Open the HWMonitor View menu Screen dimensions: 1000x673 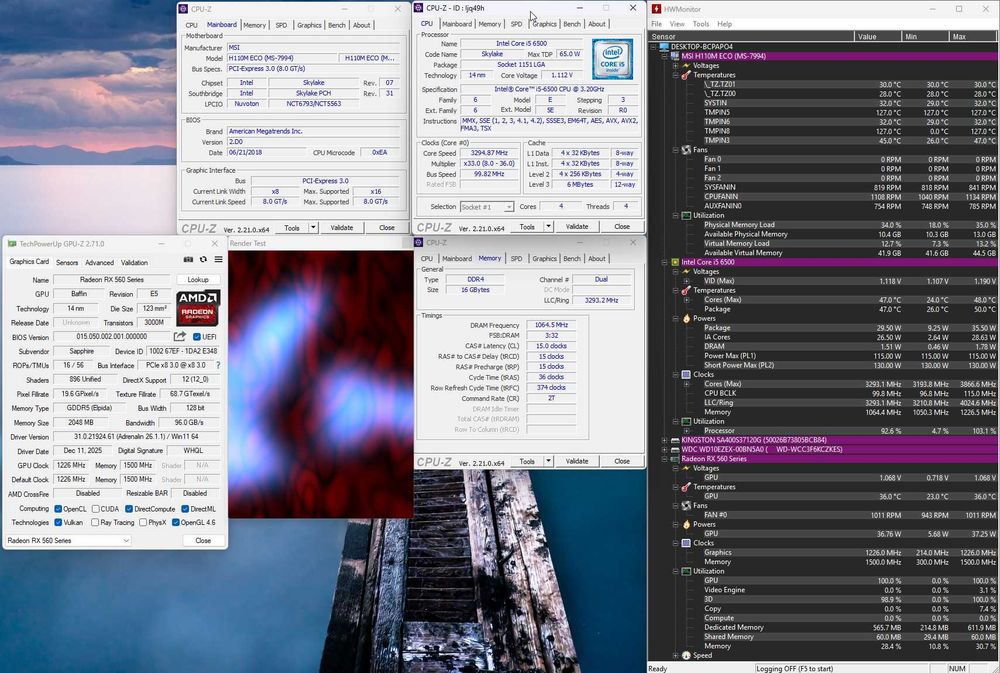pos(677,24)
